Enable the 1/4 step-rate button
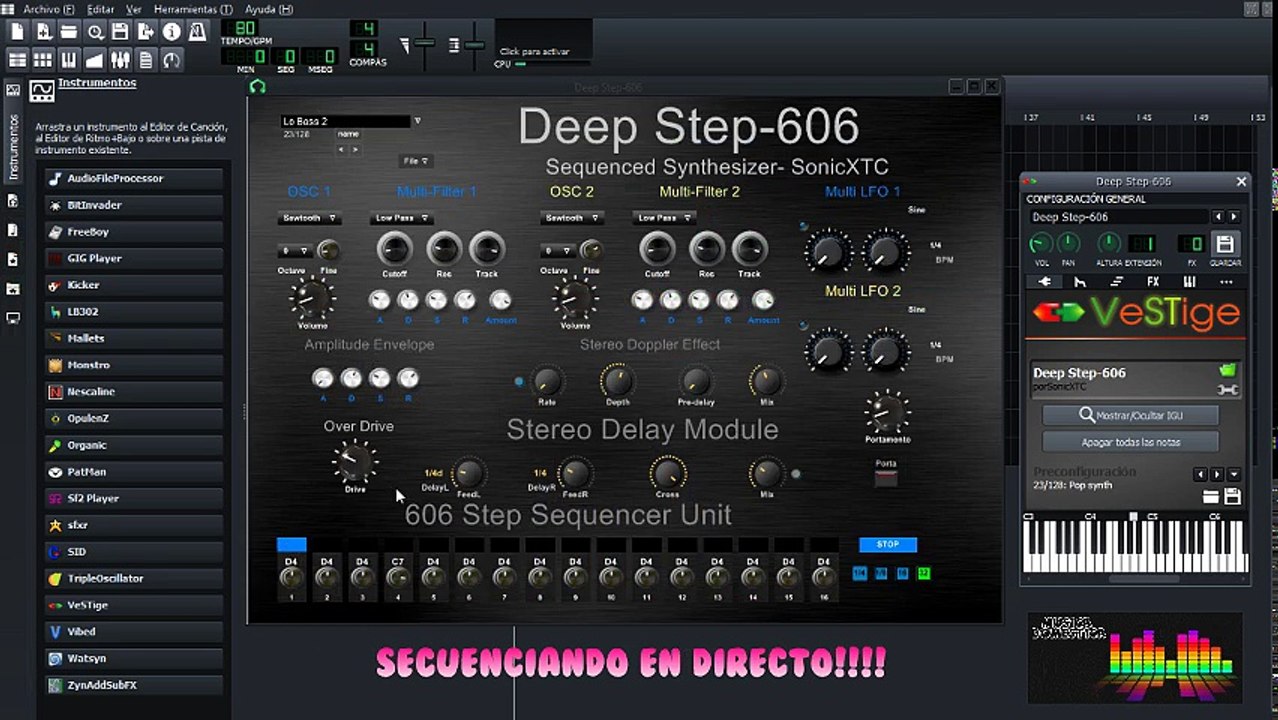This screenshot has width=1278, height=720. [x=859, y=573]
